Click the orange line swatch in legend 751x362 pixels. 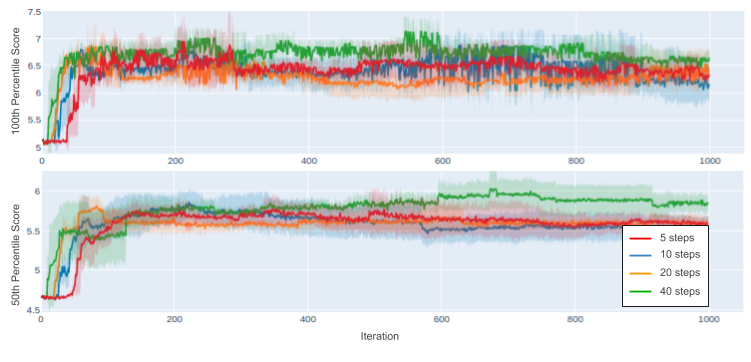pyautogui.click(x=640, y=273)
